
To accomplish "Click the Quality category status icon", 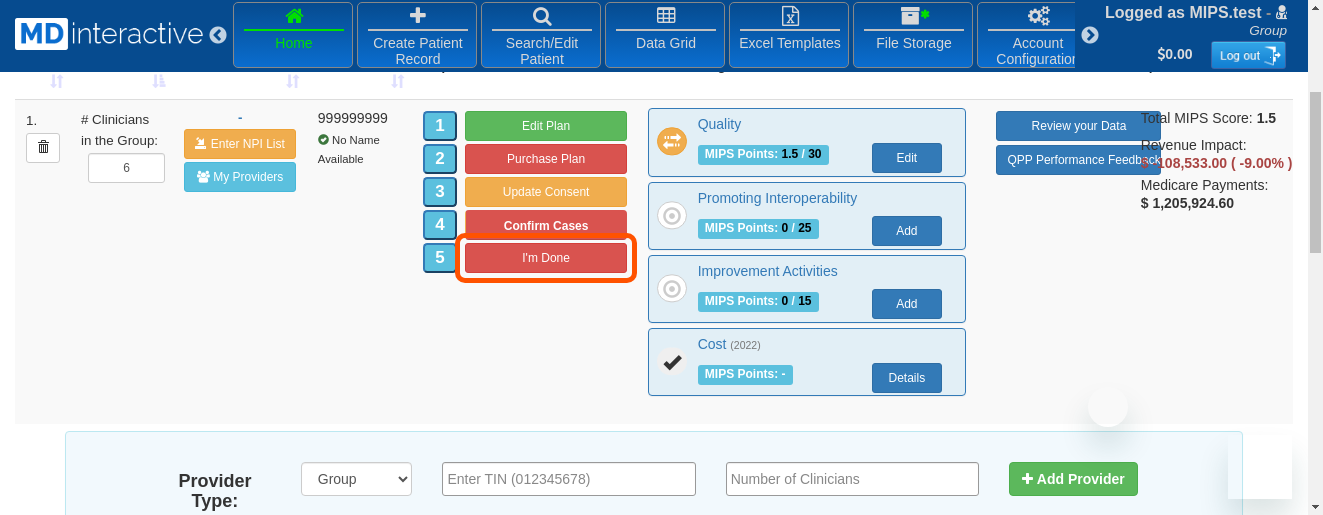I will (x=672, y=142).
